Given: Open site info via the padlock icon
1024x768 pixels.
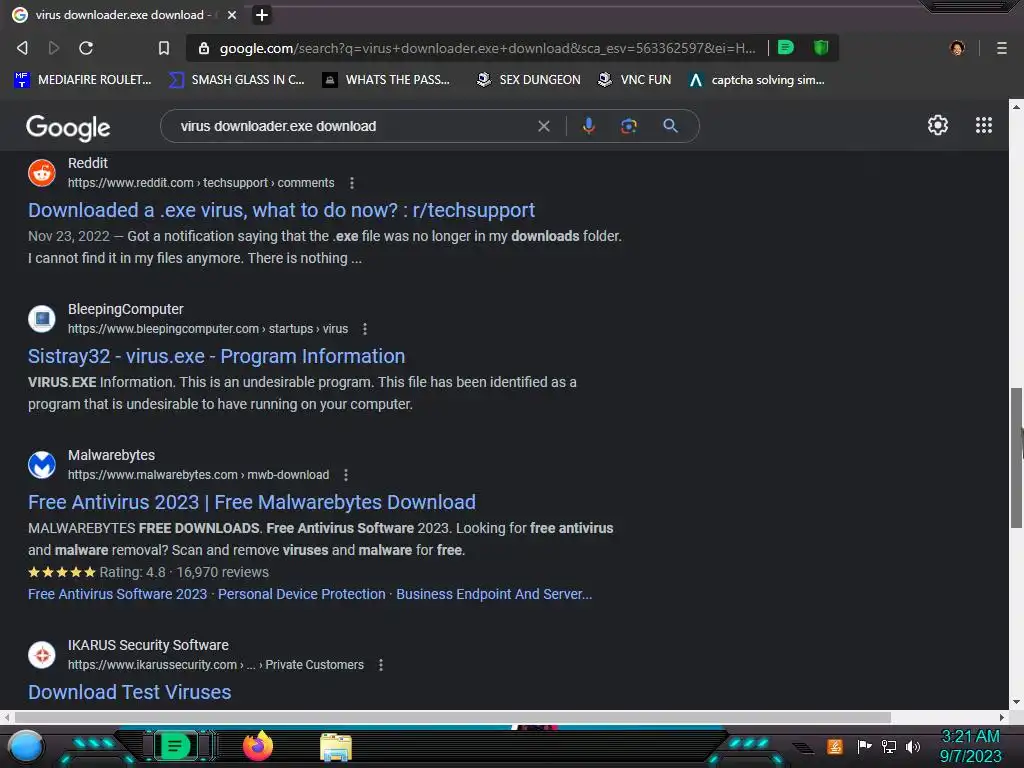Looking at the screenshot, I should [204, 48].
